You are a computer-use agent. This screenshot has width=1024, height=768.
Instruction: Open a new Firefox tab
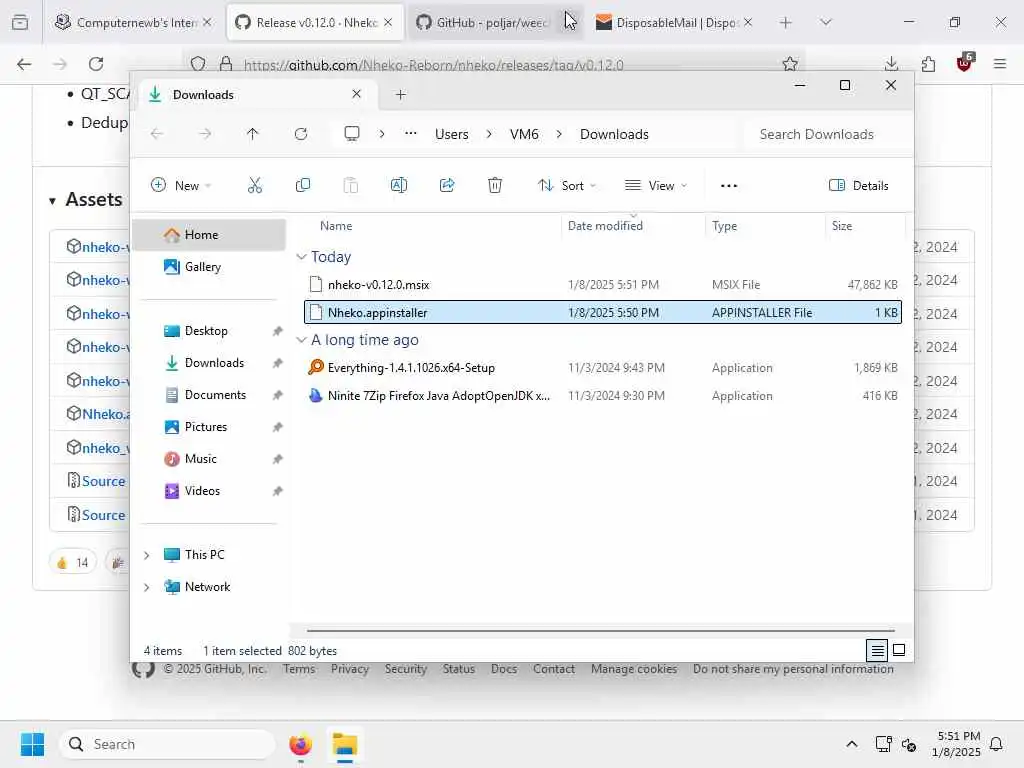click(786, 23)
